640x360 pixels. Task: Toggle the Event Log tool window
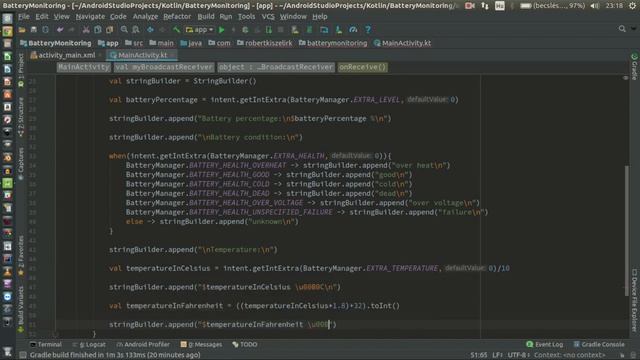click(544, 344)
